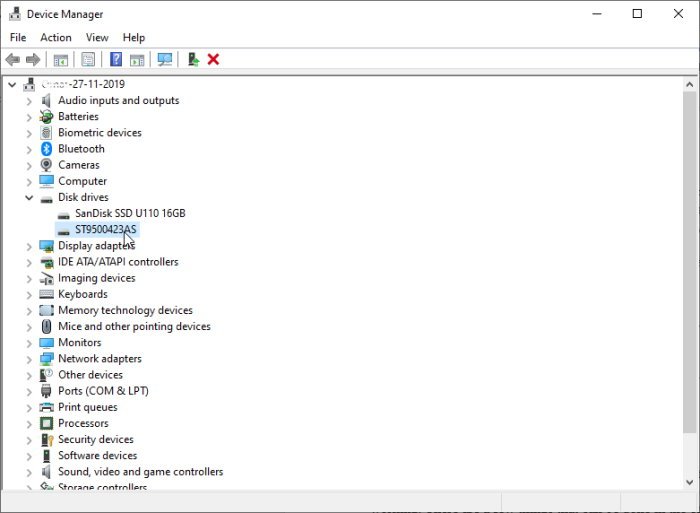
Task: Close the Device Manager window
Action: click(678, 14)
